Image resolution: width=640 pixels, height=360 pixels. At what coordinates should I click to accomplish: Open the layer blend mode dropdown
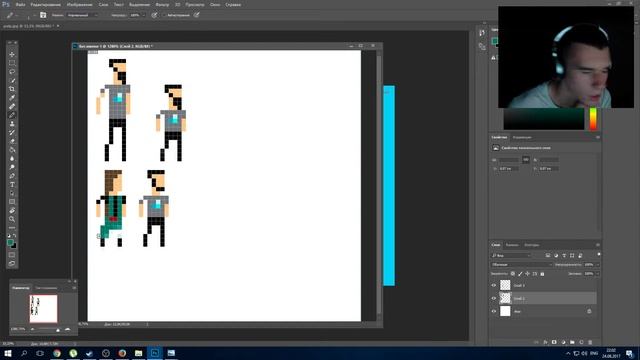click(522, 264)
